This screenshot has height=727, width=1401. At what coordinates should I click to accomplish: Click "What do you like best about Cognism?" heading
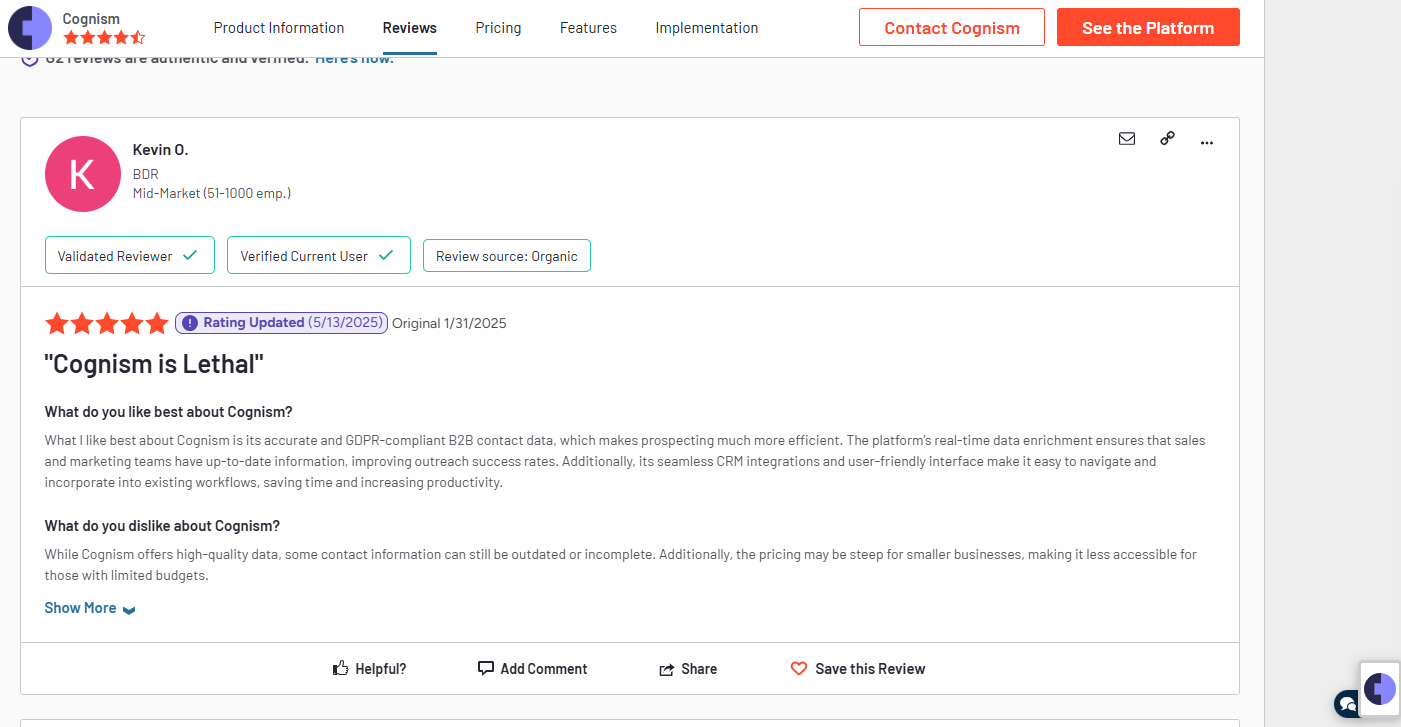(168, 412)
